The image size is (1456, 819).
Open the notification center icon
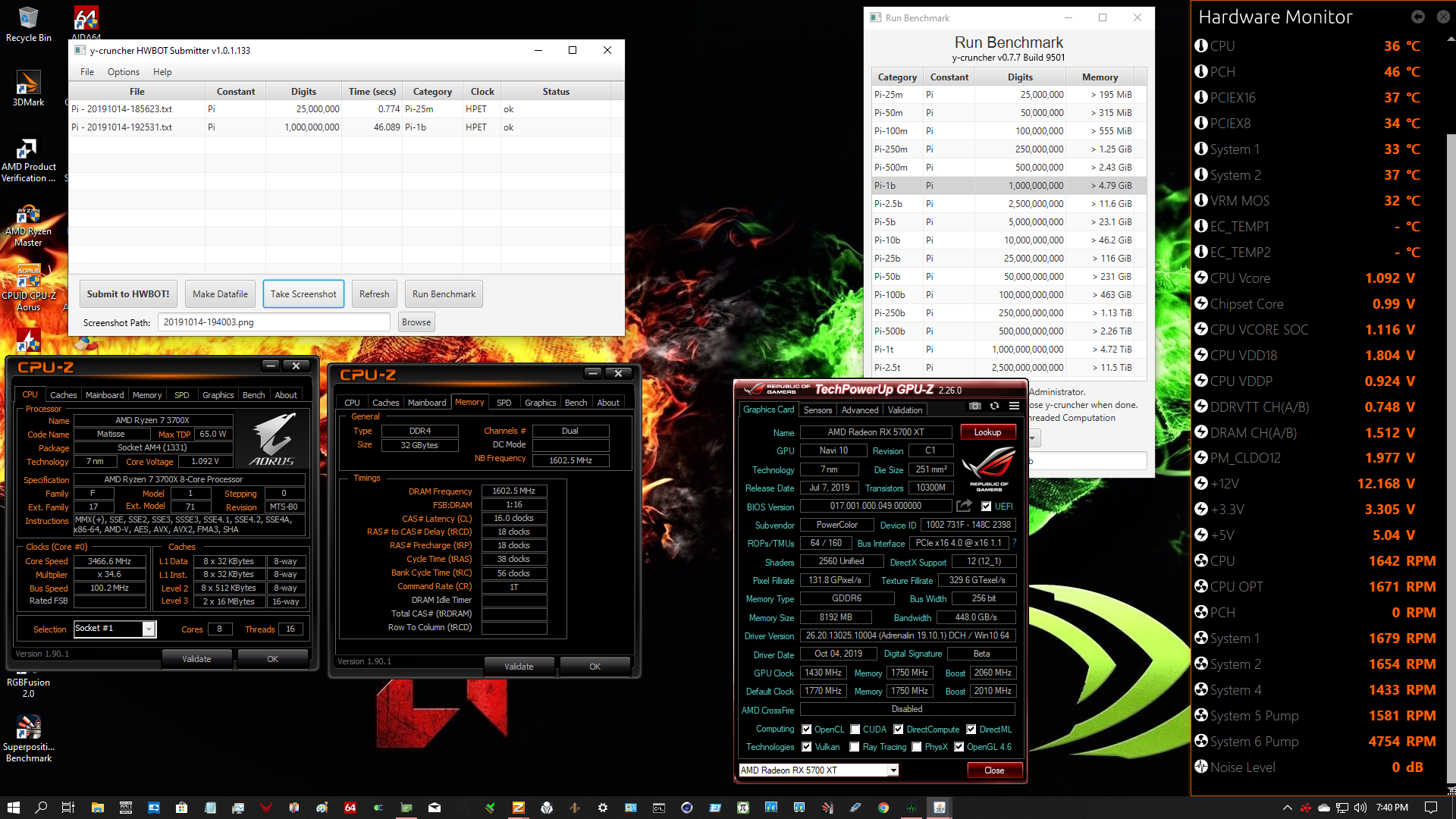coord(1431,808)
